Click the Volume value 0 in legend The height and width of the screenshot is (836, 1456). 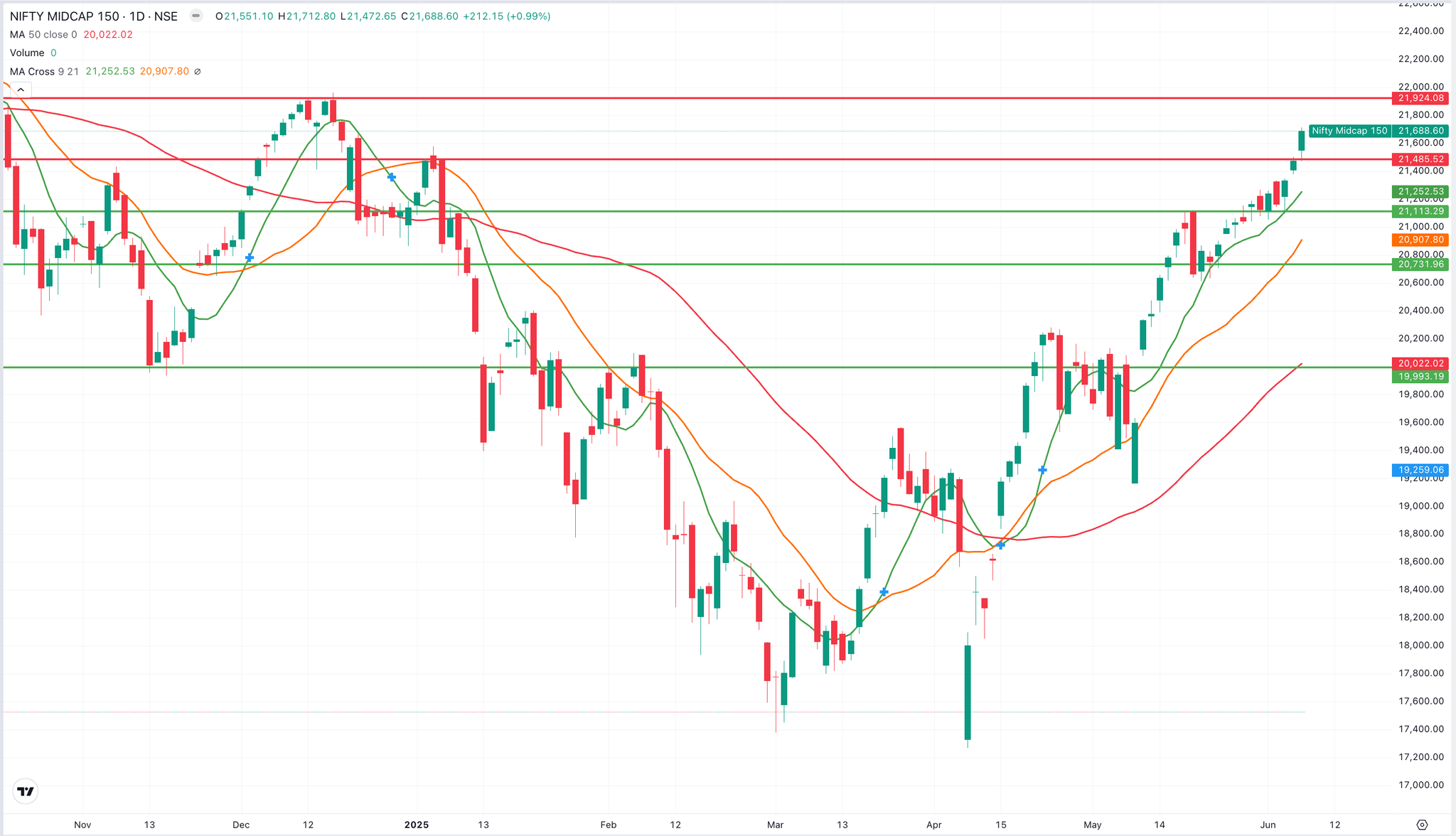[x=53, y=53]
